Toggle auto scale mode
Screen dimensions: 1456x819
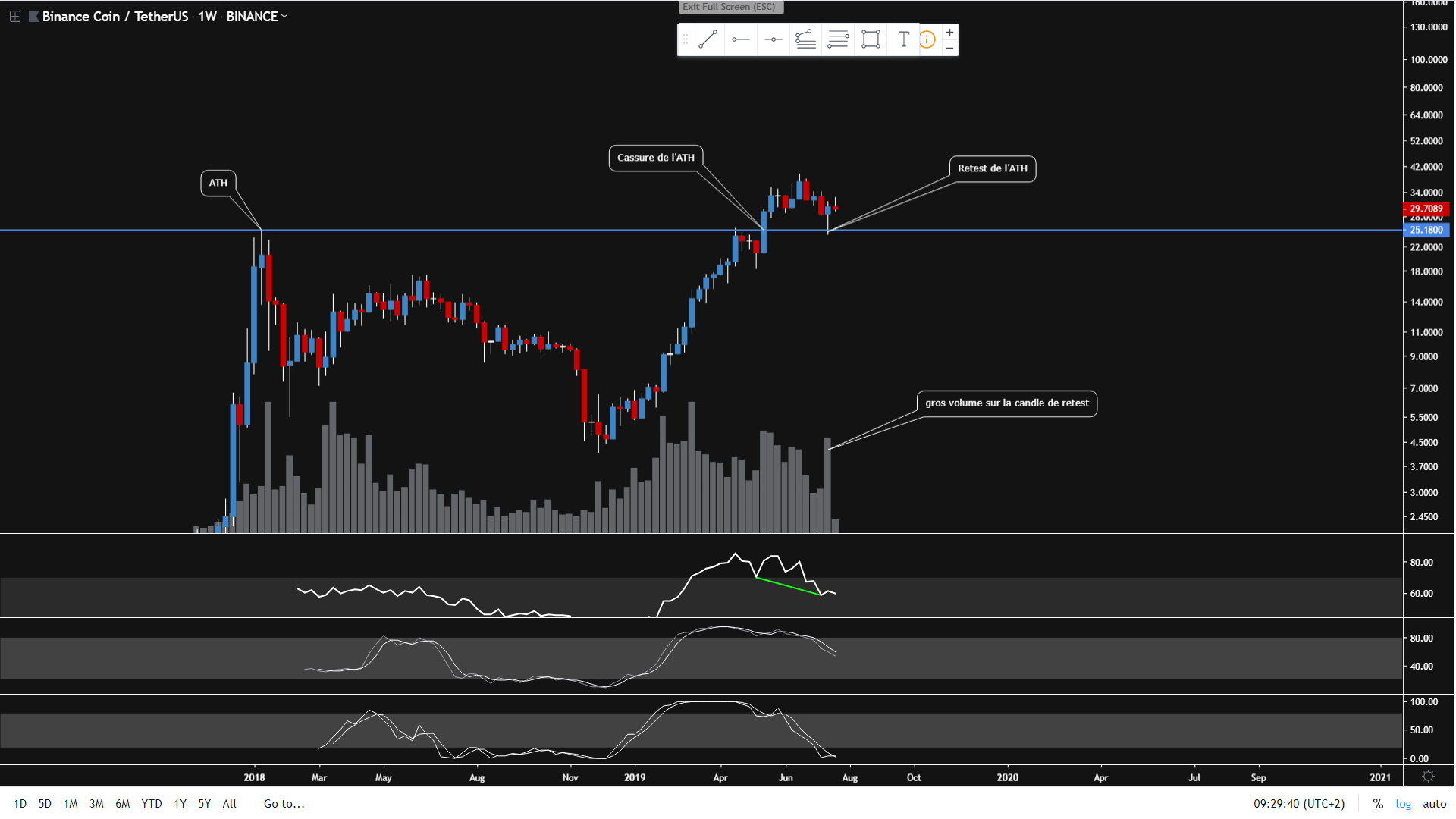click(x=1434, y=804)
